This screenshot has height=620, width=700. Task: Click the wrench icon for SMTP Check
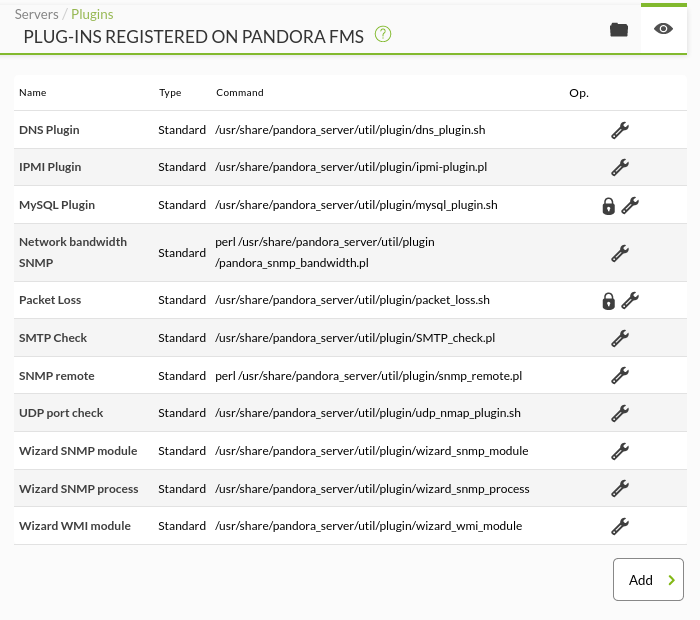(x=619, y=338)
